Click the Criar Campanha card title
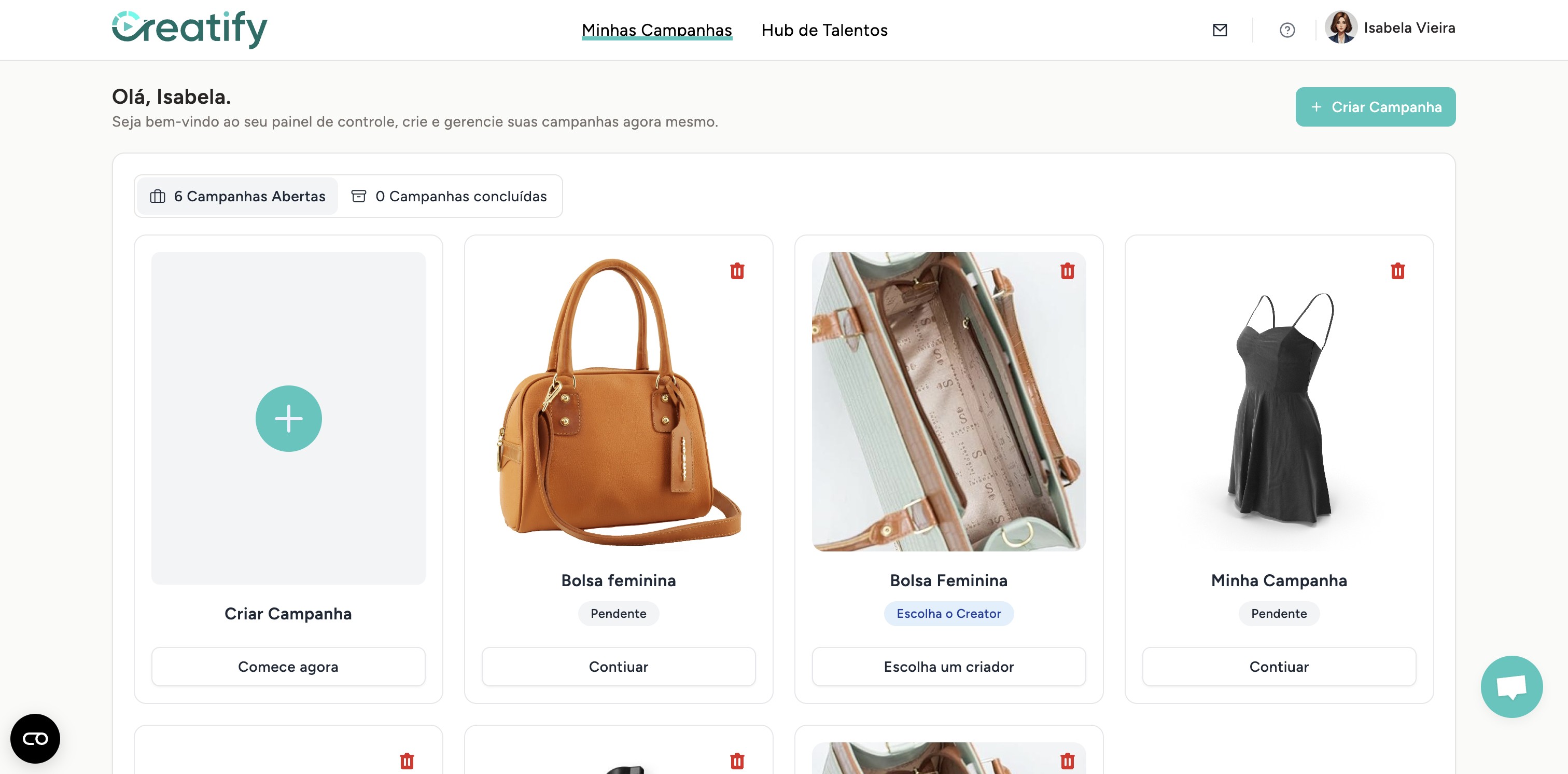Image resolution: width=1568 pixels, height=774 pixels. pyautogui.click(x=288, y=614)
